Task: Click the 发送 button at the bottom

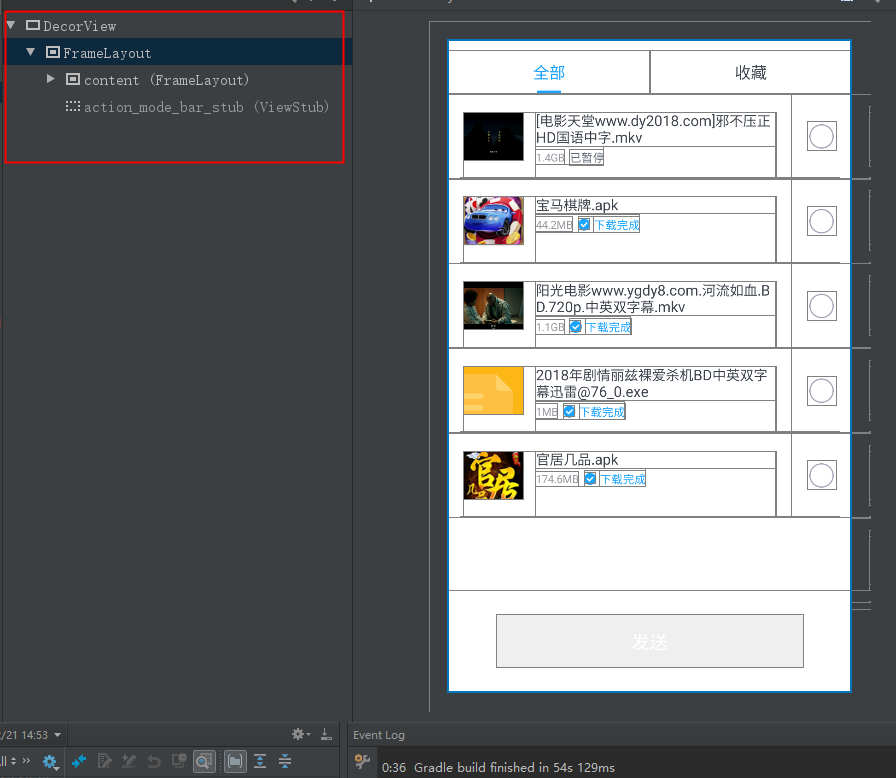Action: click(649, 641)
